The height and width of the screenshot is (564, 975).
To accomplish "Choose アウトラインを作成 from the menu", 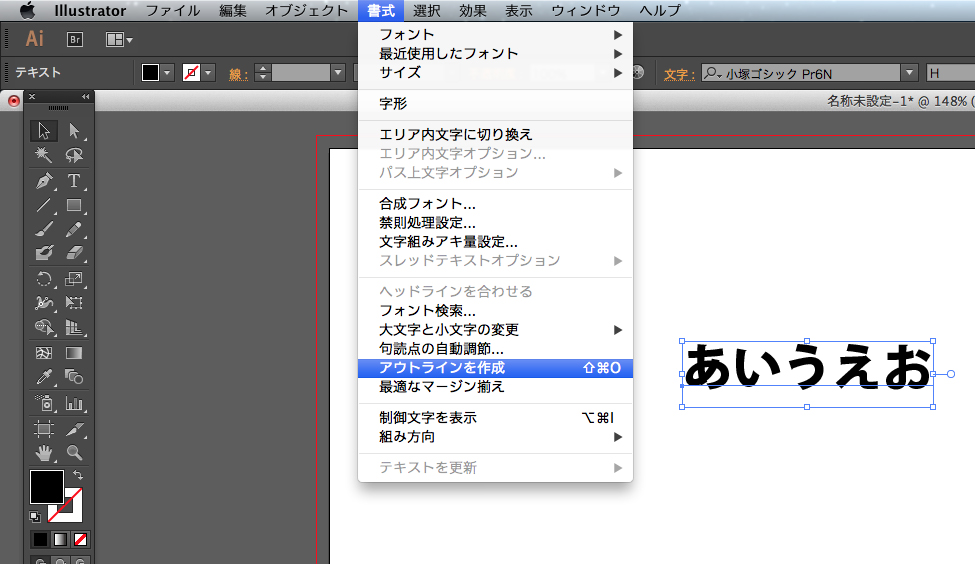I will click(442, 368).
